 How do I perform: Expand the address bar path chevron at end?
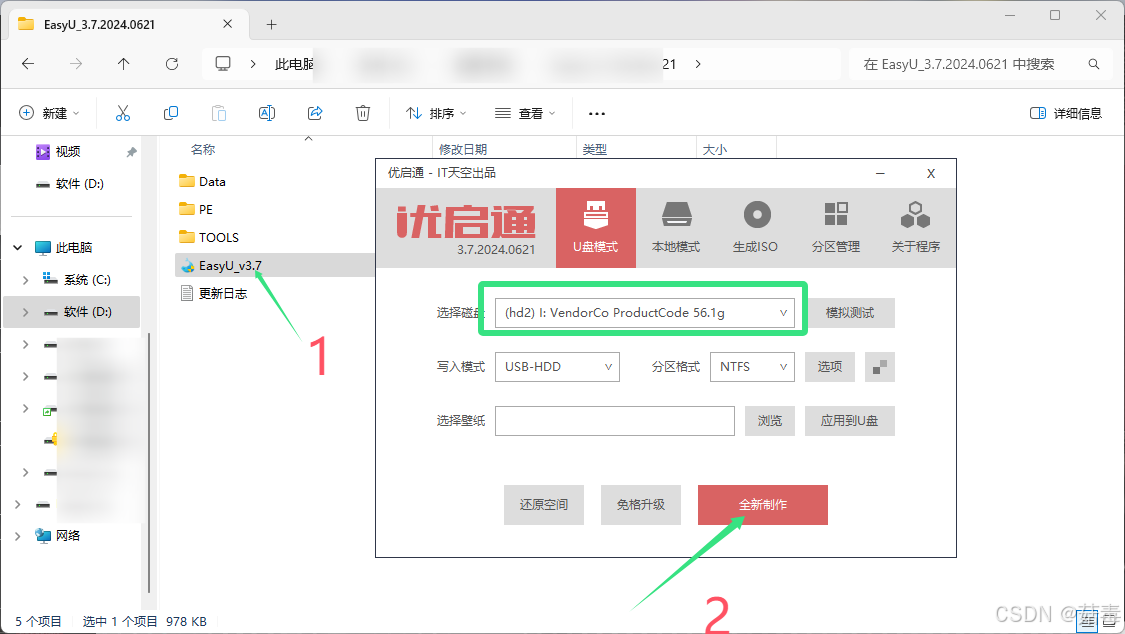pos(697,64)
